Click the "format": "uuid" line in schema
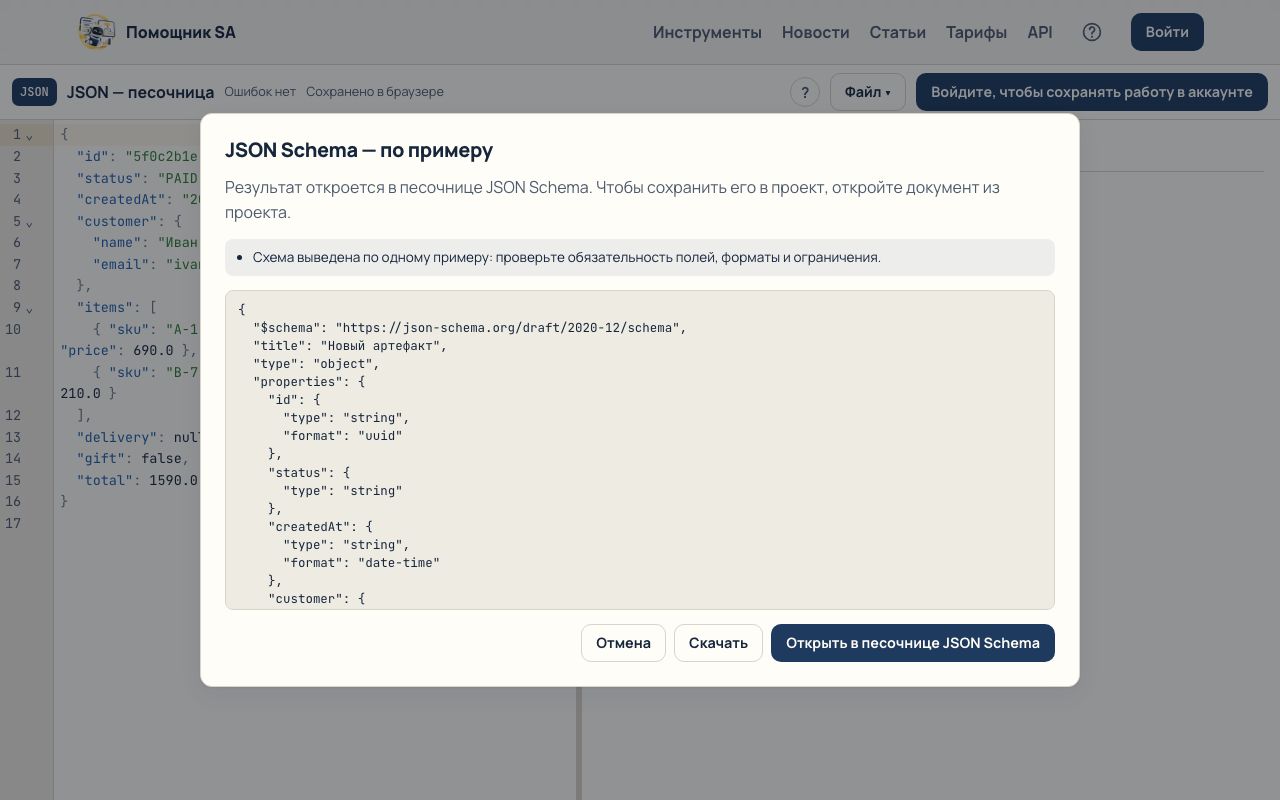The width and height of the screenshot is (1280, 800). click(x=343, y=436)
